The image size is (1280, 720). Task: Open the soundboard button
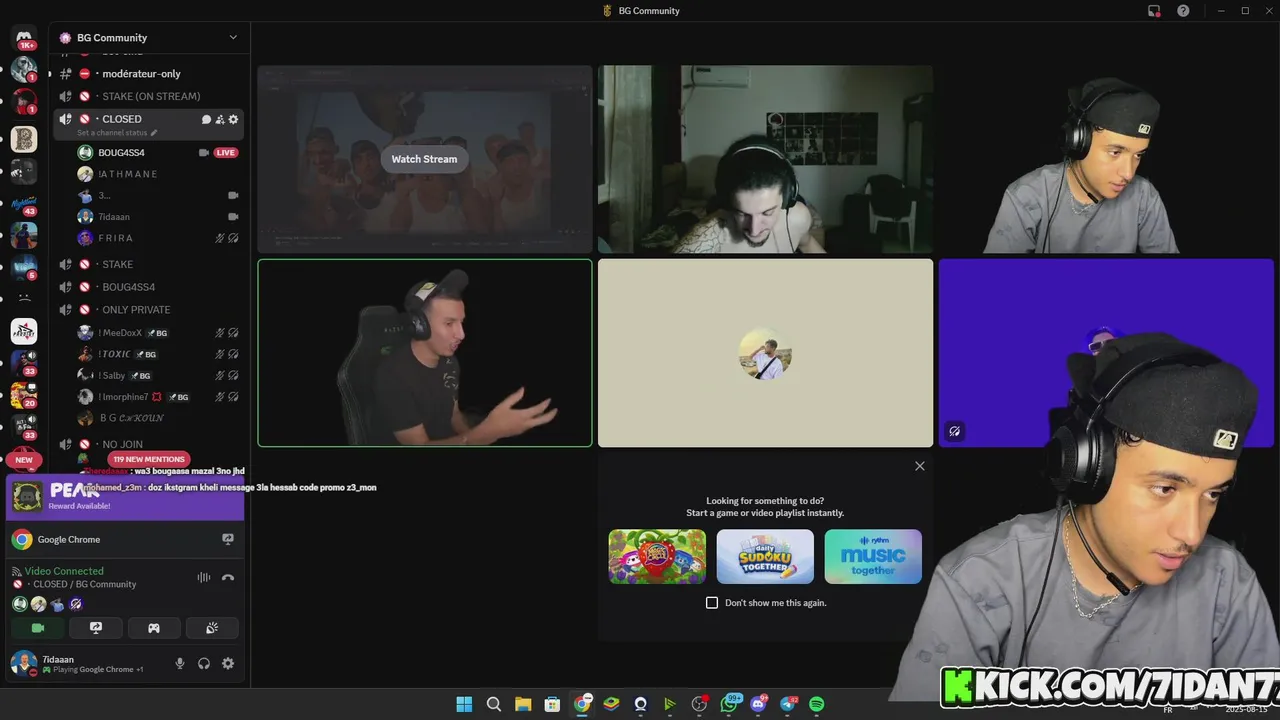tap(212, 628)
